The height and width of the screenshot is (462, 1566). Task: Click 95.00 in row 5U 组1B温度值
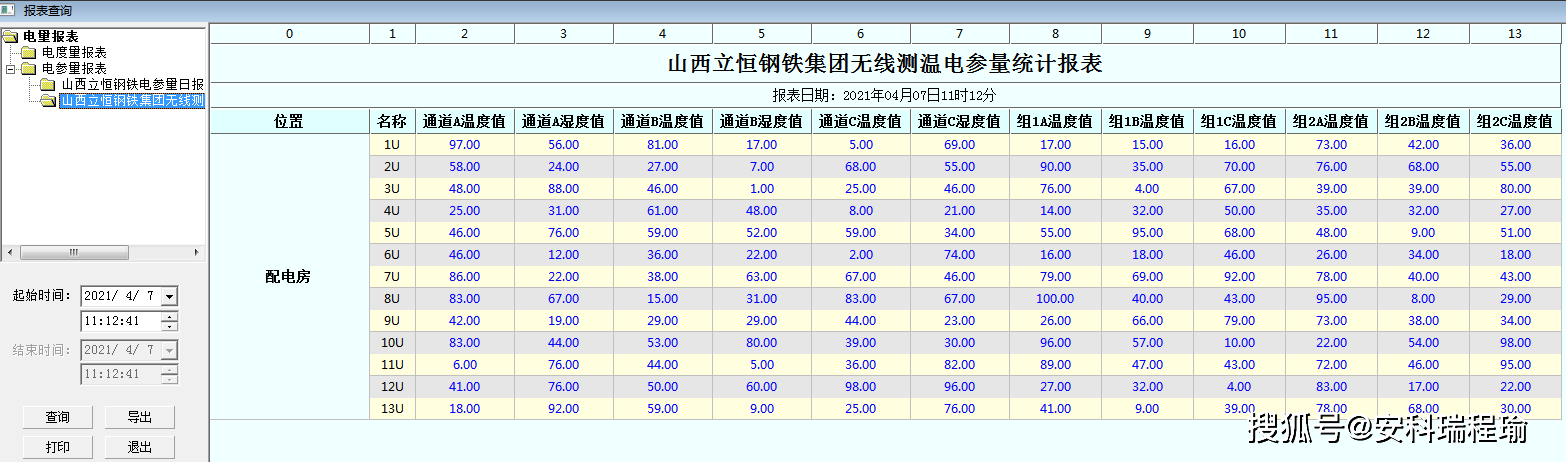(1148, 233)
